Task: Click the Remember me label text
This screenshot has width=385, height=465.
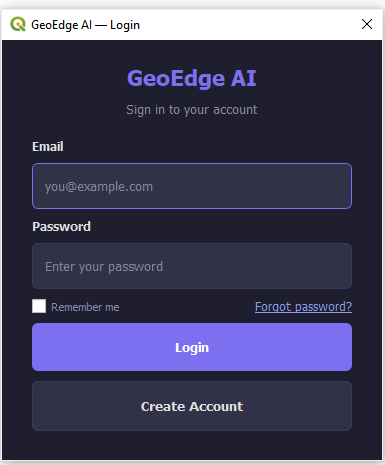Action: click(x=85, y=307)
